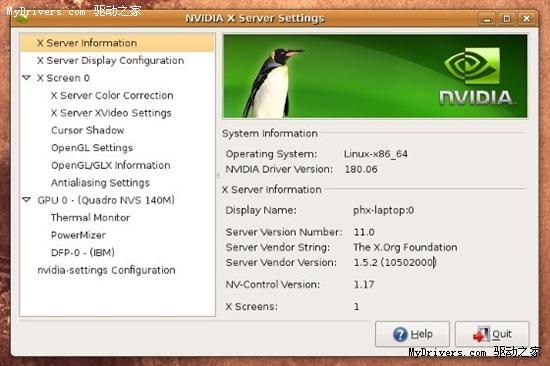Screen dimensions: 550x366
Task: Click server version number 11.0
Action: click(x=364, y=232)
